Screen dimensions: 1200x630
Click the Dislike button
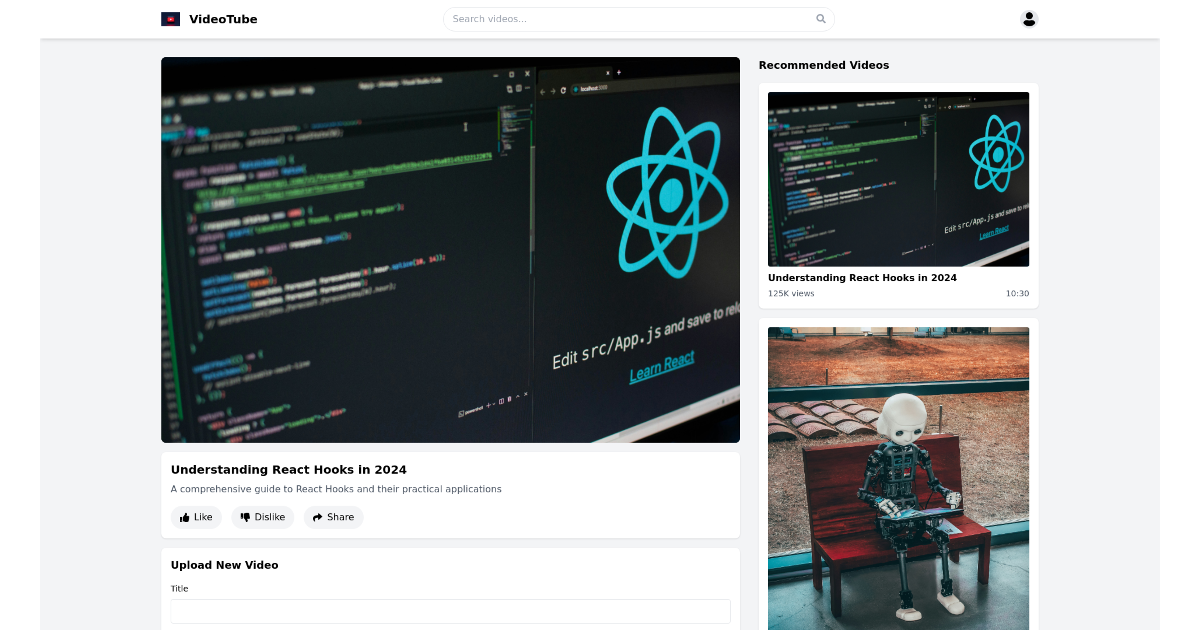point(262,517)
